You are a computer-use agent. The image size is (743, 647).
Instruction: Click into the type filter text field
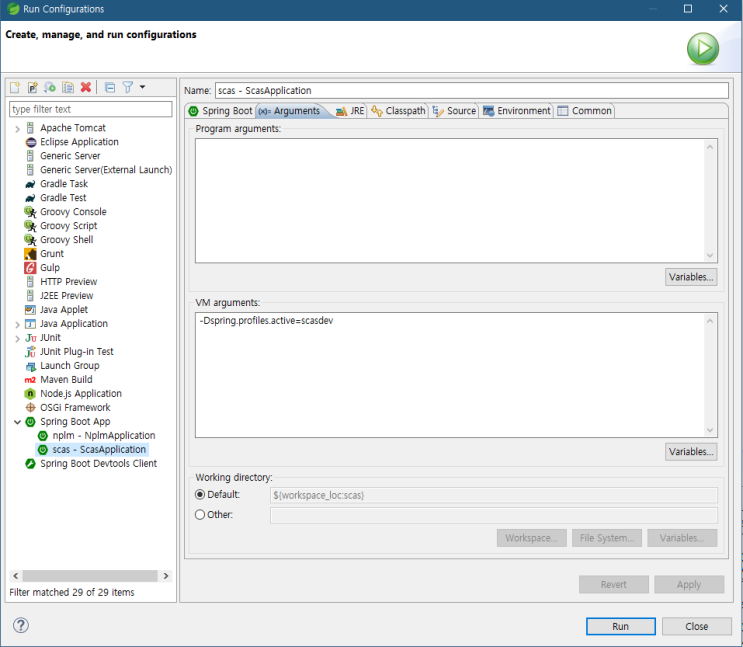(91, 109)
